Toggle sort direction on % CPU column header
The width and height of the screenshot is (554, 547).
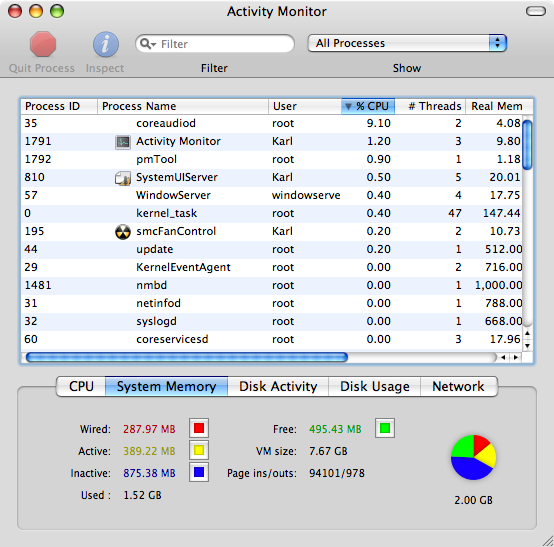pos(368,106)
